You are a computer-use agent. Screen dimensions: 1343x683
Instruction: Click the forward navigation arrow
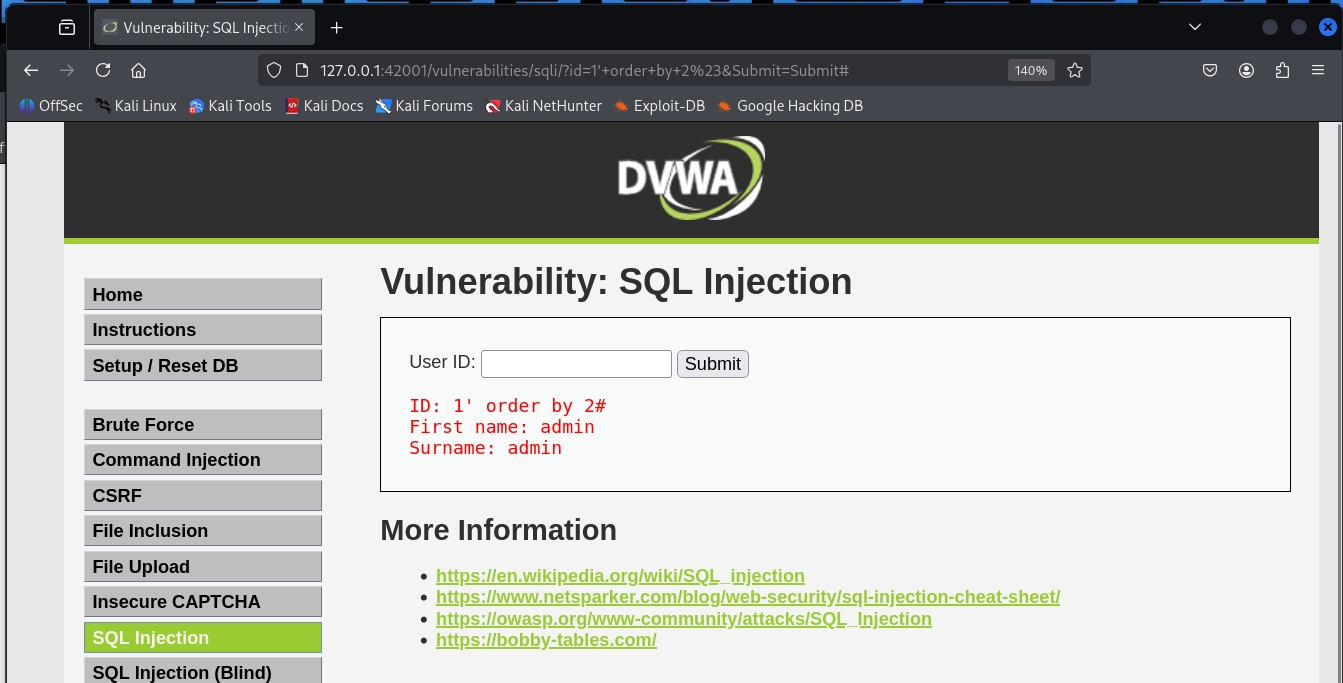pyautogui.click(x=67, y=70)
